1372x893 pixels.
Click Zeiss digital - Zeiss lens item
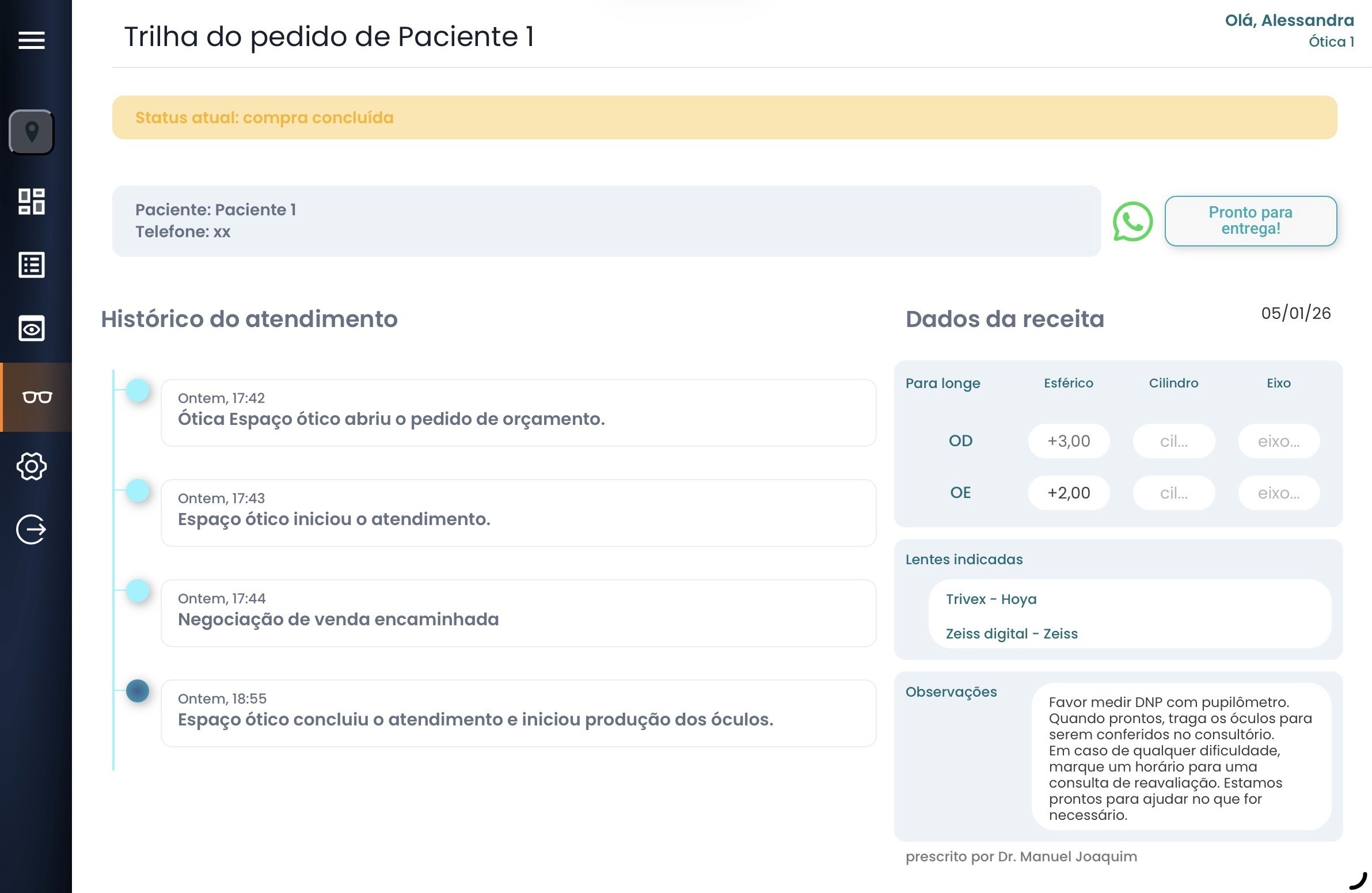pyautogui.click(x=1011, y=633)
